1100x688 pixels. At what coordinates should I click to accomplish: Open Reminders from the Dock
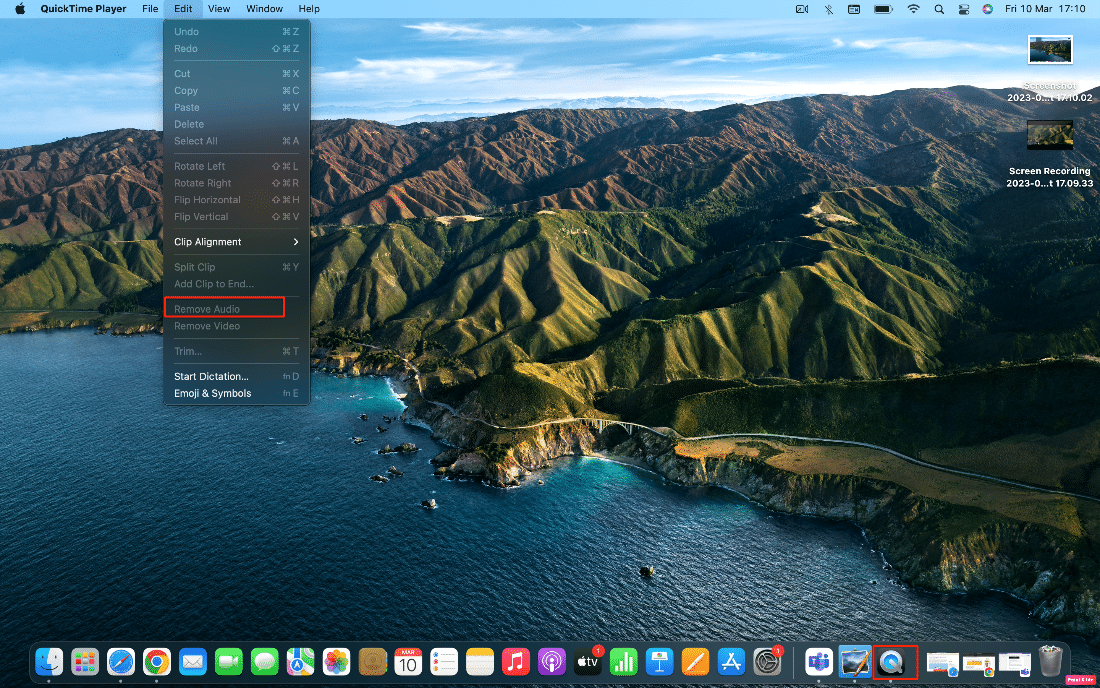pyautogui.click(x=444, y=661)
